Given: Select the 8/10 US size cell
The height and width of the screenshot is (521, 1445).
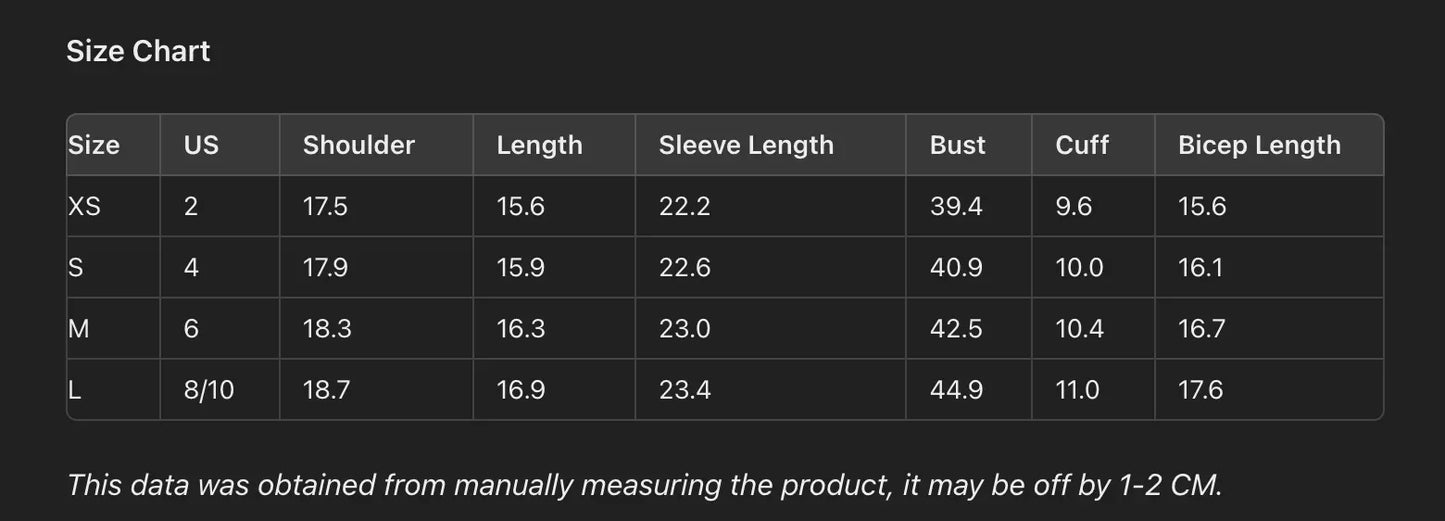Looking at the screenshot, I should pyautogui.click(x=209, y=390).
